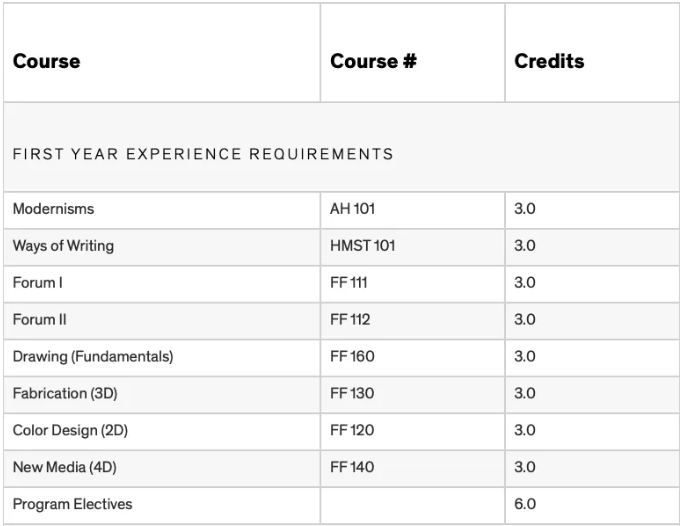Viewport: 683px width, 526px height.
Task: Select the FF 140 course number
Action: tap(352, 467)
